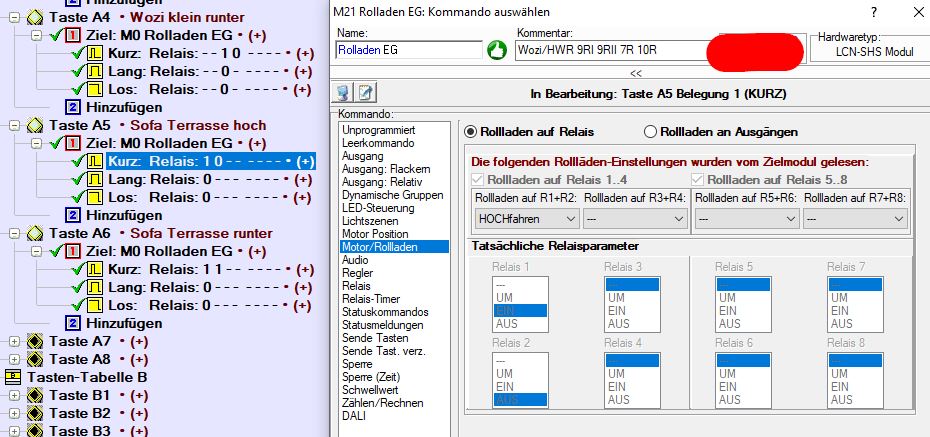Toggle the Rollladen auf Relais 1..4 checkbox

tap(477, 179)
